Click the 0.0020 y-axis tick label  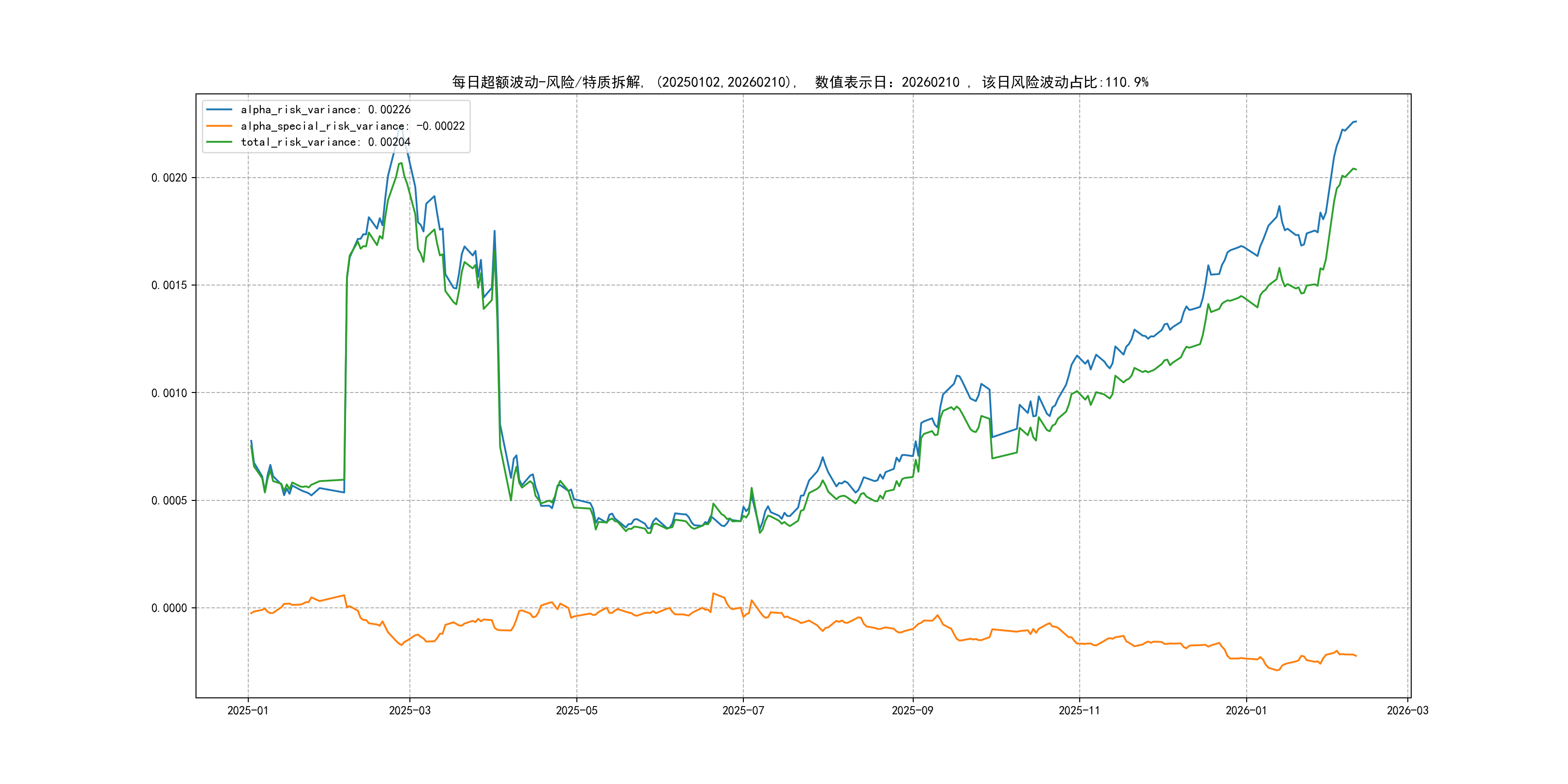[169, 178]
